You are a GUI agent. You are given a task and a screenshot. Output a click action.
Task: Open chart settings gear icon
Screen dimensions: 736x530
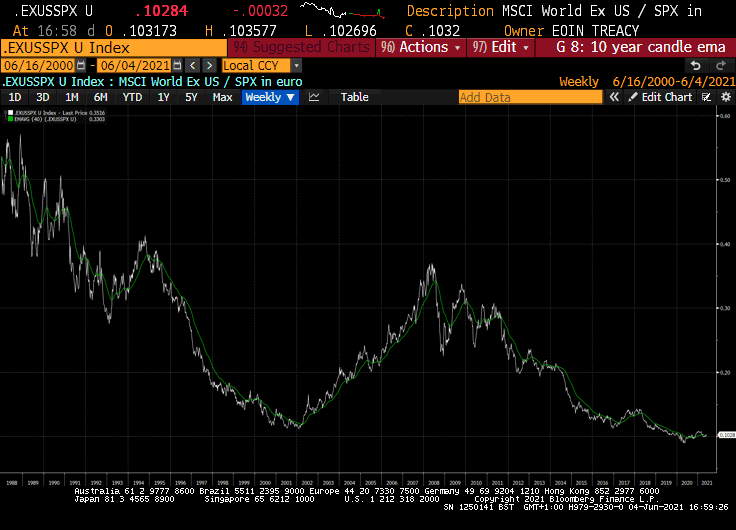click(x=726, y=97)
